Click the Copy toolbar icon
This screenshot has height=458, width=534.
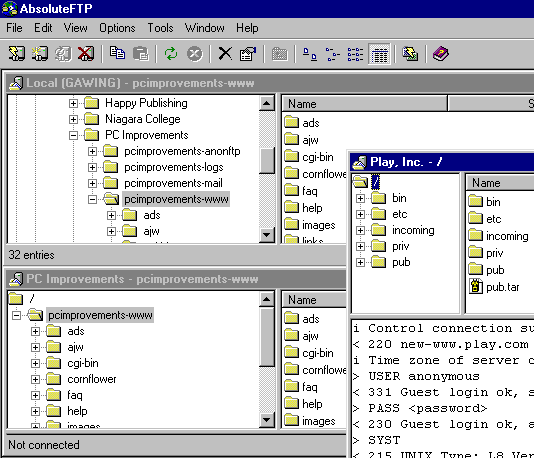click(x=117, y=54)
